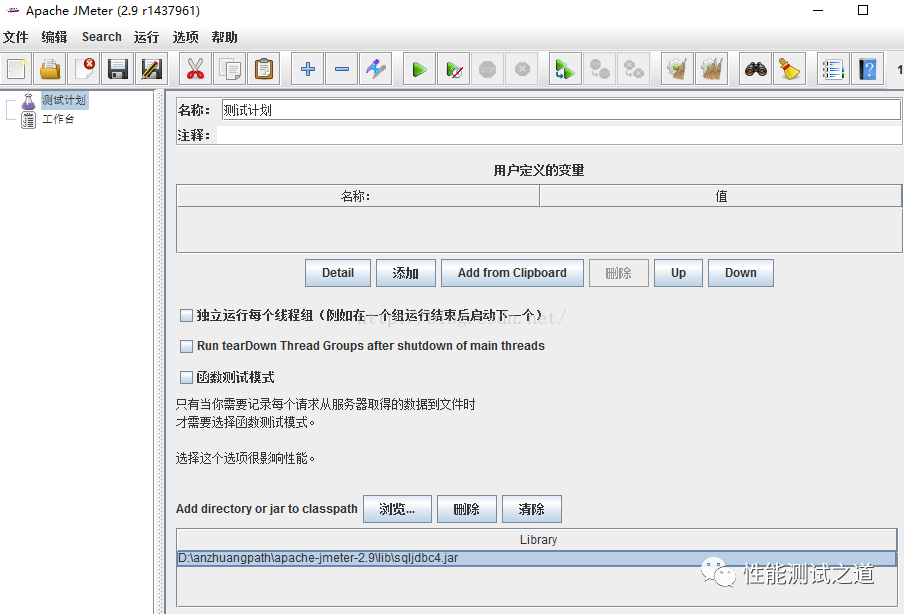Screen dimensions: 904x614
Task: Reset search with yellow broom icon
Action: [x=789, y=69]
